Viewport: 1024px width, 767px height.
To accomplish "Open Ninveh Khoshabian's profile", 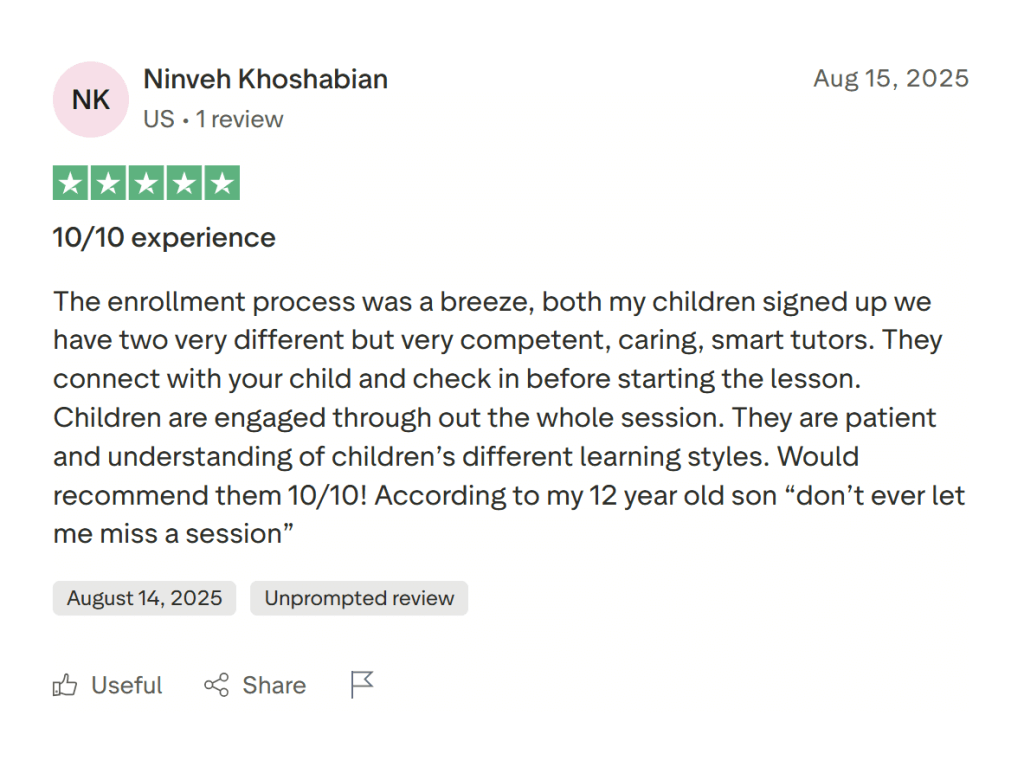I will coord(265,79).
